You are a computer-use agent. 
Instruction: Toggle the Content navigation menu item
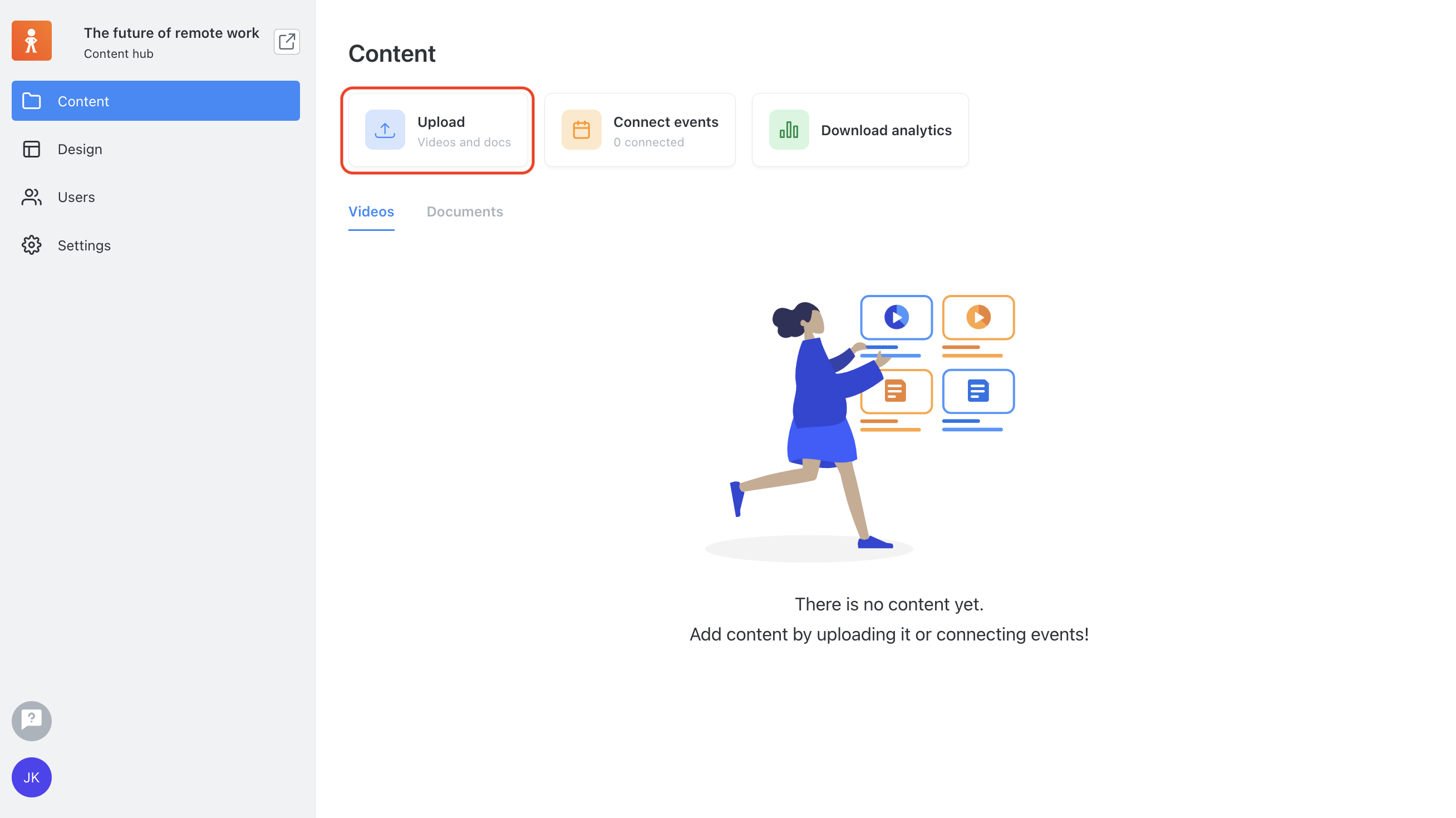click(x=156, y=101)
